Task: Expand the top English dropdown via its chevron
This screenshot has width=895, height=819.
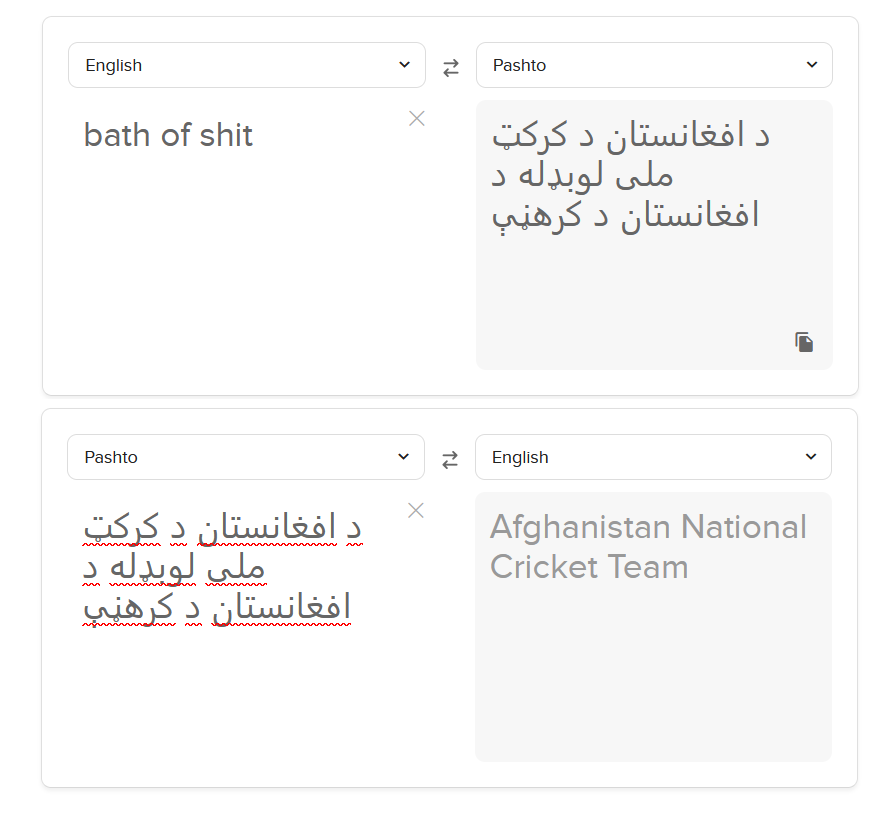Action: coord(404,64)
